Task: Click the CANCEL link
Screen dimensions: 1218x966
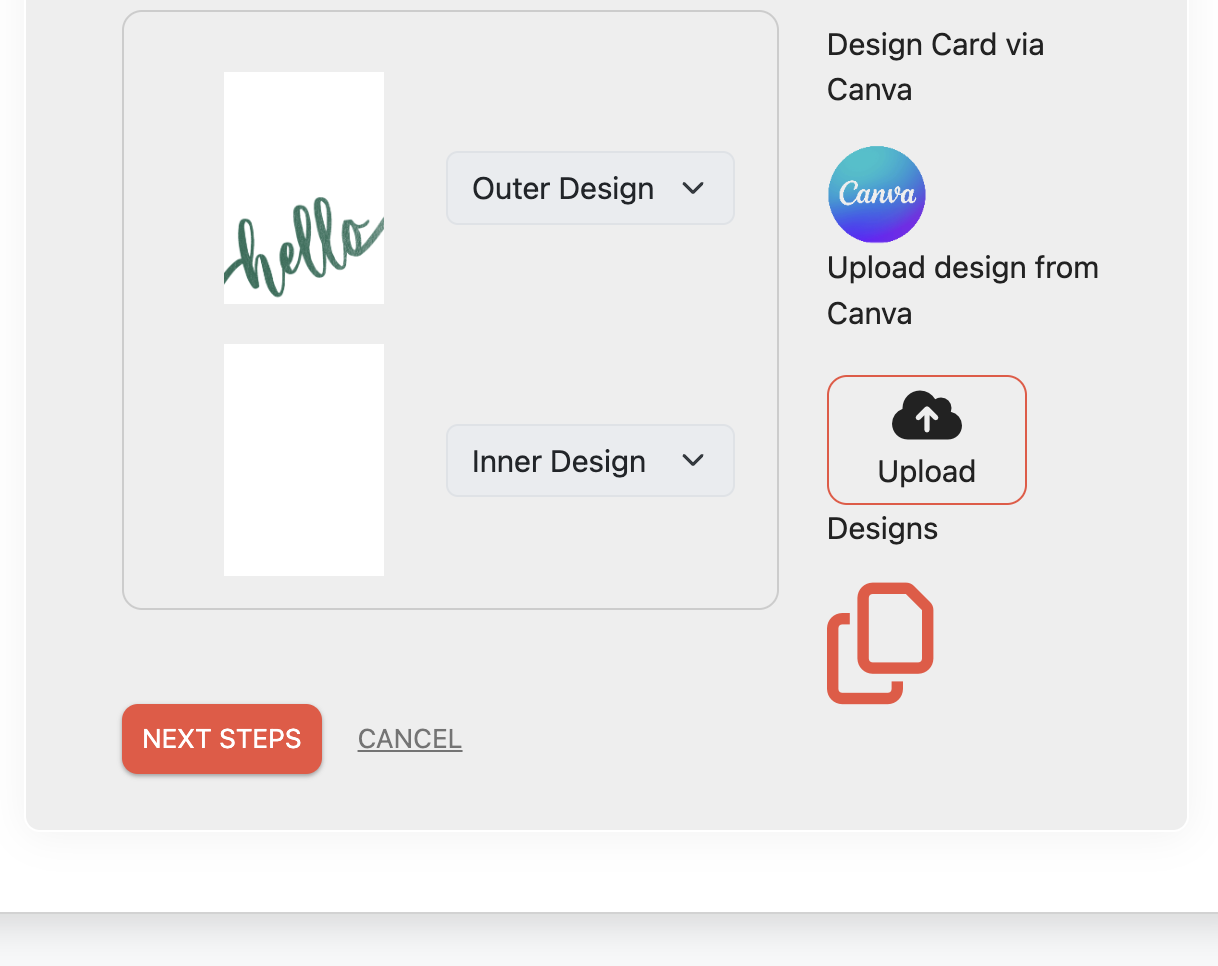Action: point(410,739)
